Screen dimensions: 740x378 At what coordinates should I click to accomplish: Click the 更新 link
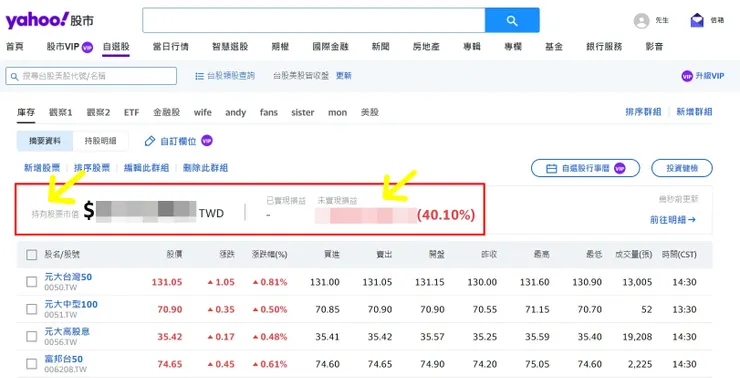344,76
